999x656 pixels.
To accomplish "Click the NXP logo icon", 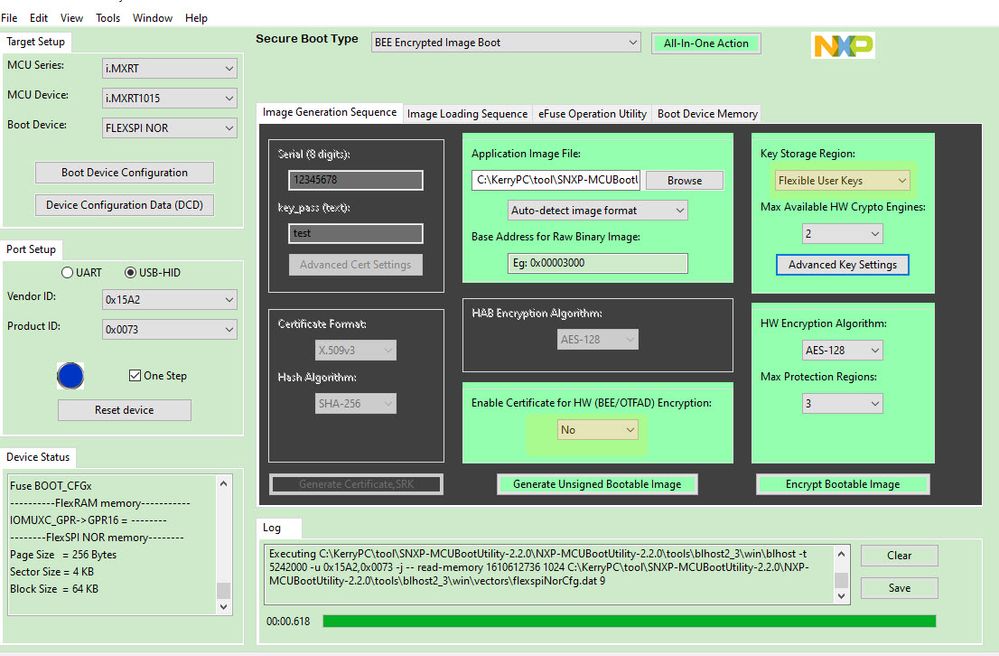I will 843,45.
